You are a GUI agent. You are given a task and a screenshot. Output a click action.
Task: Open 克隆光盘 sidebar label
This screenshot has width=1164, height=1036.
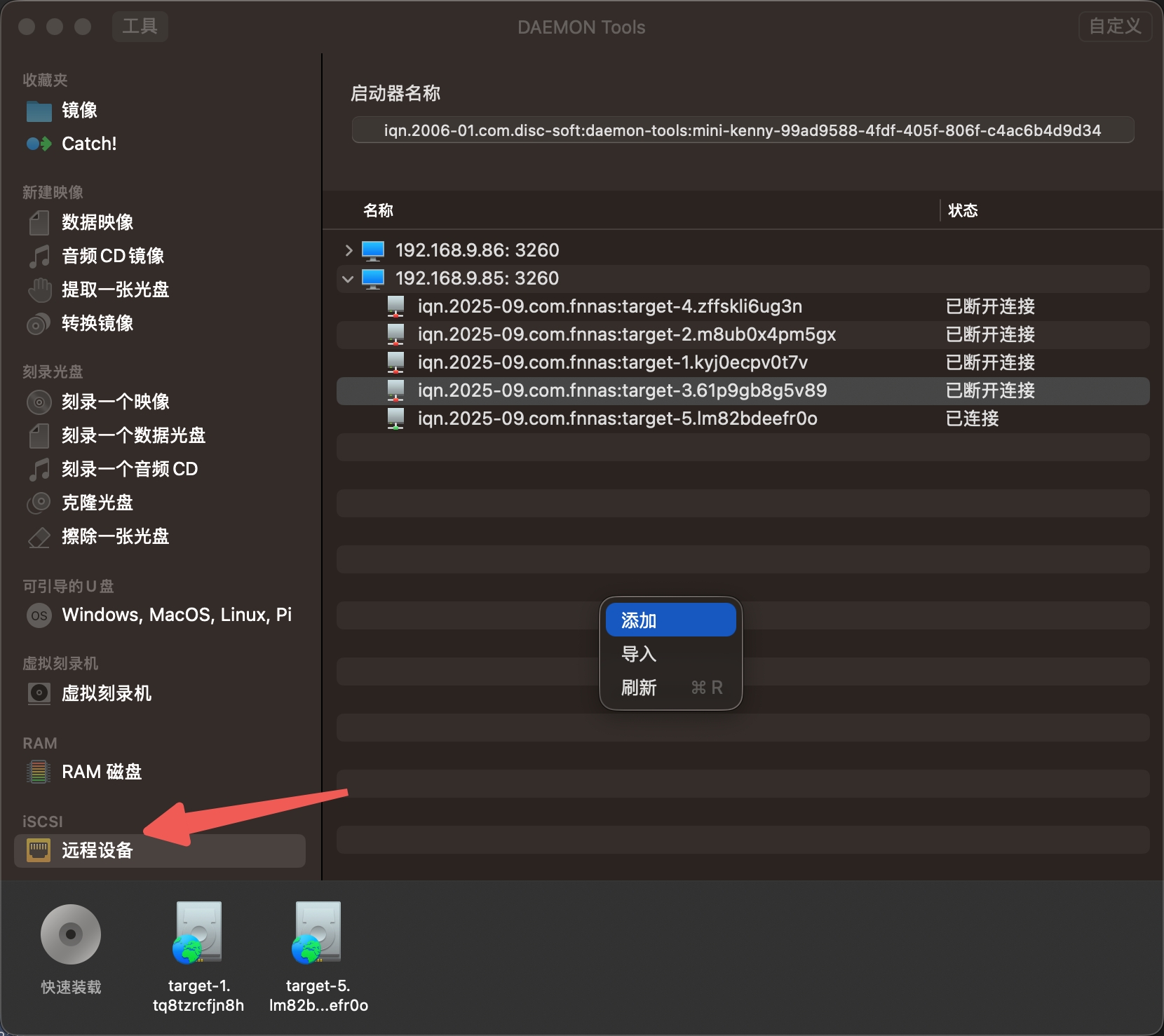(x=97, y=503)
